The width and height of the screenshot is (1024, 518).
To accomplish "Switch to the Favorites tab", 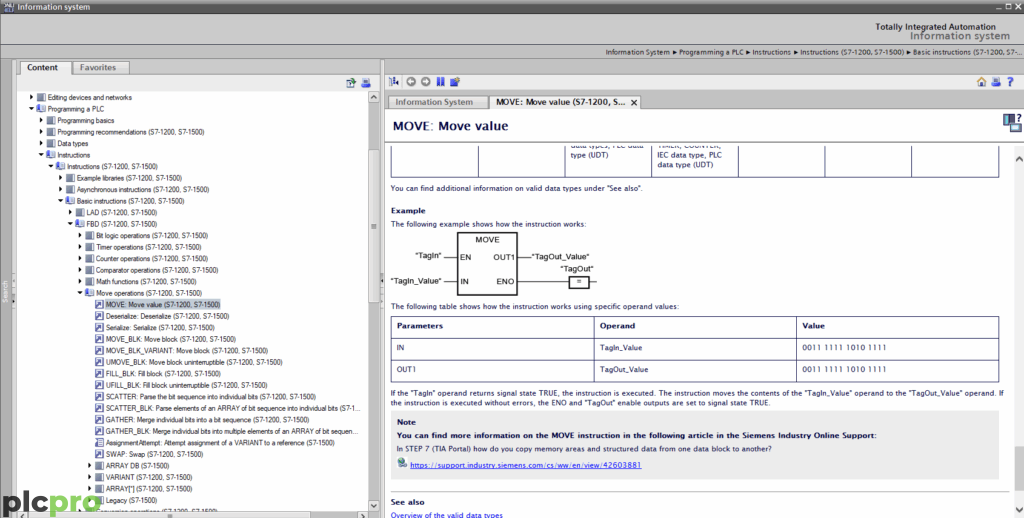I will 98,68.
